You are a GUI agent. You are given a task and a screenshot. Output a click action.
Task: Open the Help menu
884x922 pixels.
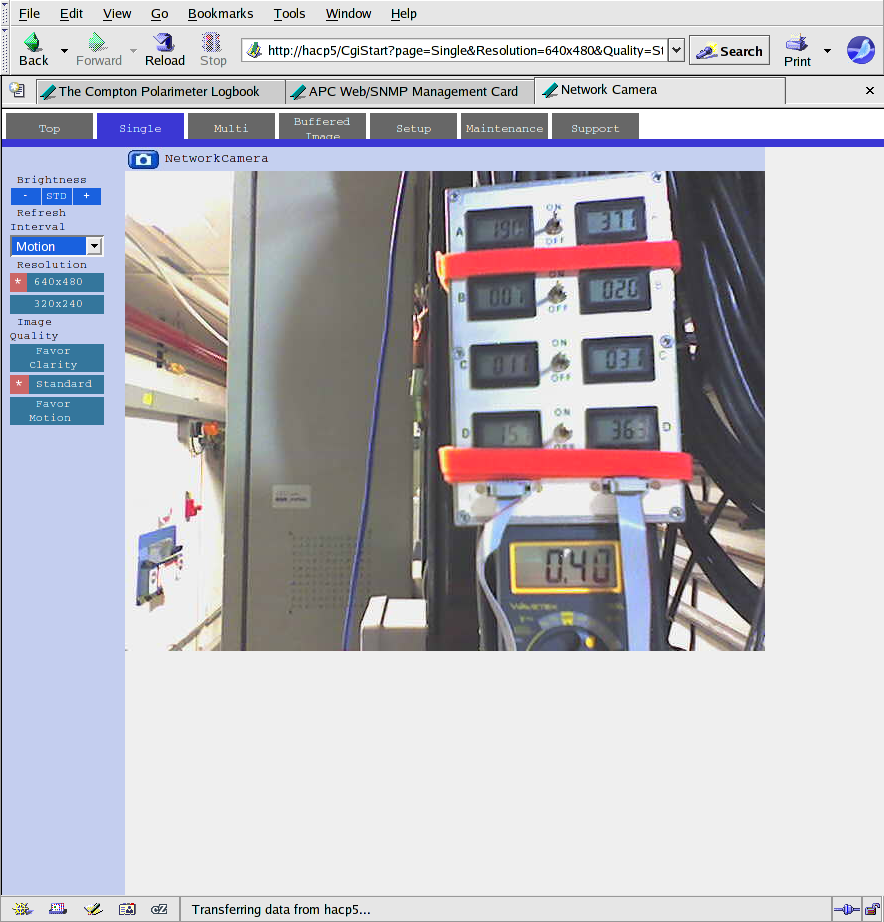[x=403, y=14]
